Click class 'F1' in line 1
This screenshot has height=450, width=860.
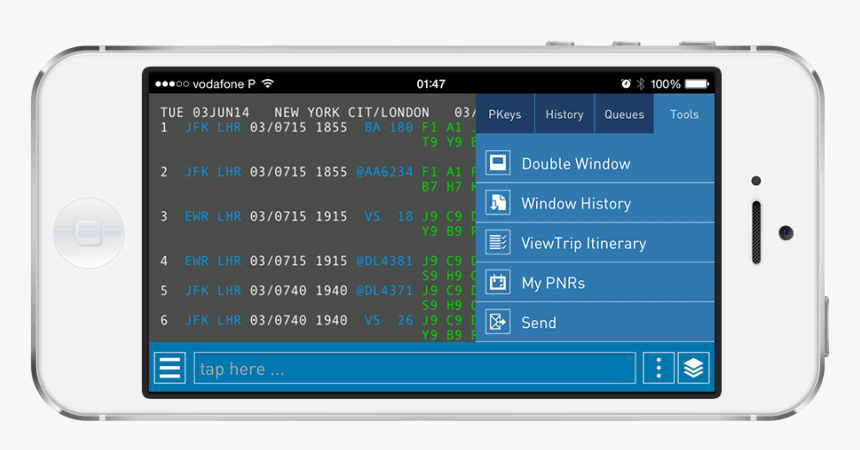(x=429, y=127)
